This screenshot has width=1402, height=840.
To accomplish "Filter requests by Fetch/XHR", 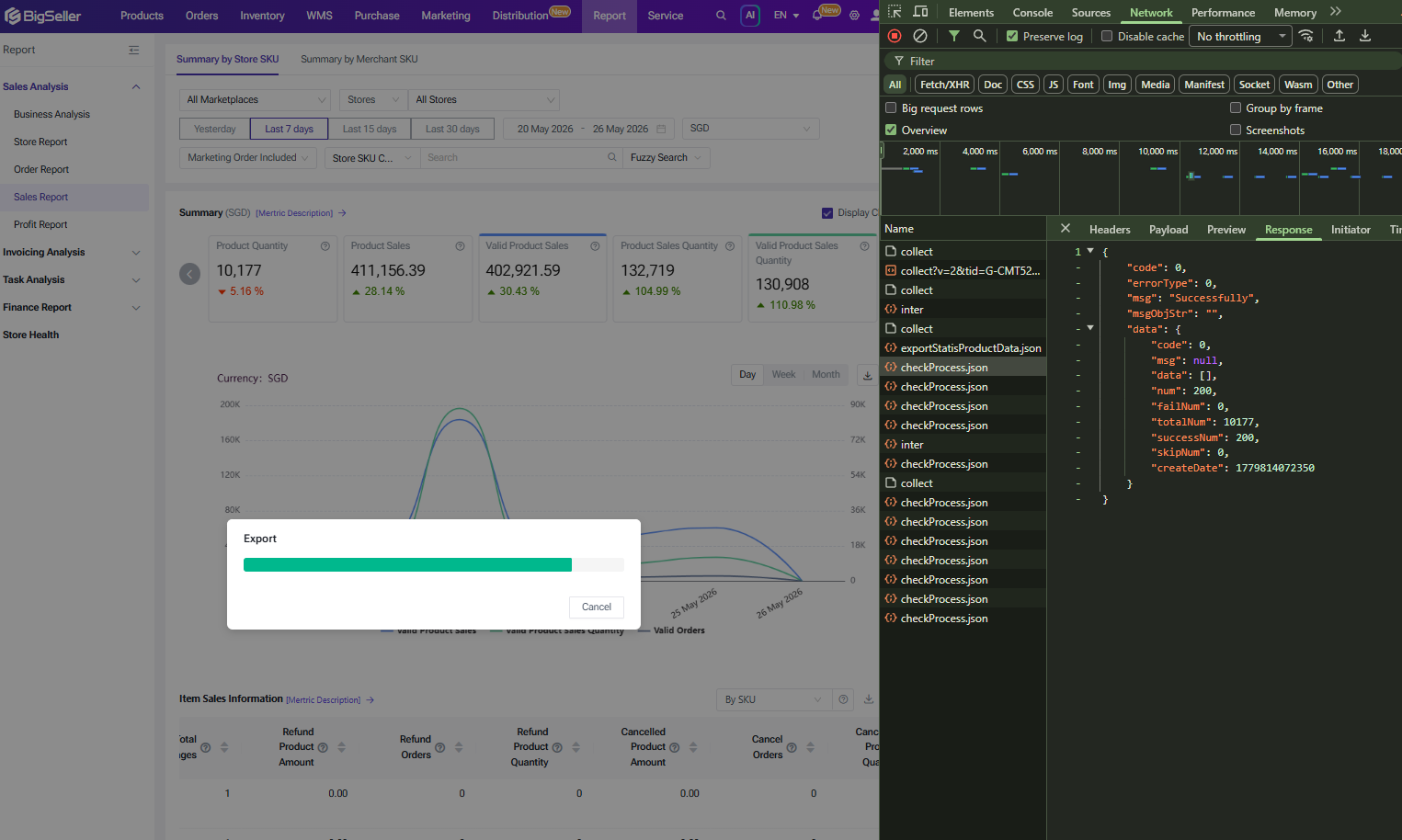I will point(944,85).
